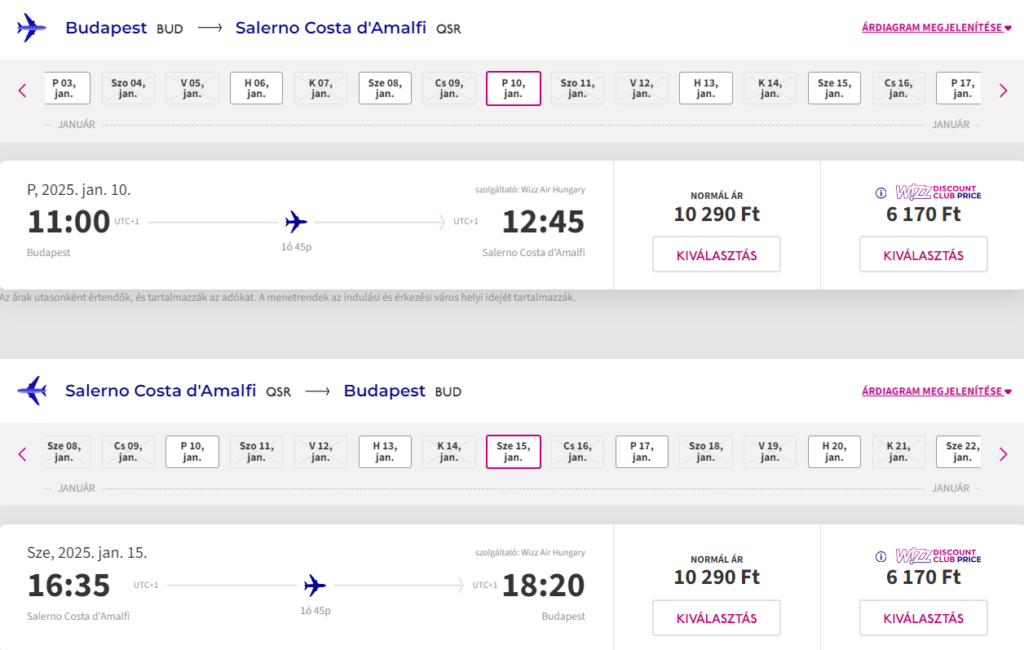This screenshot has height=650, width=1024.
Task: Select outbound date H 13, jan.
Action: click(x=705, y=88)
